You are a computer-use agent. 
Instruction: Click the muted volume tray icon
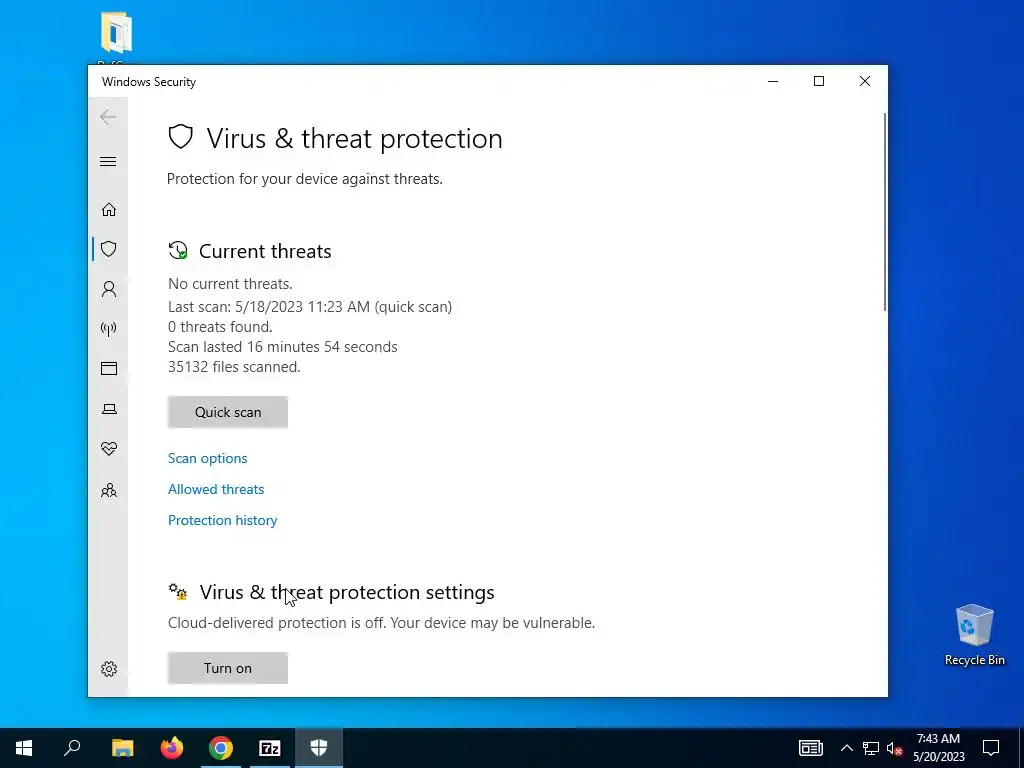[x=895, y=748]
